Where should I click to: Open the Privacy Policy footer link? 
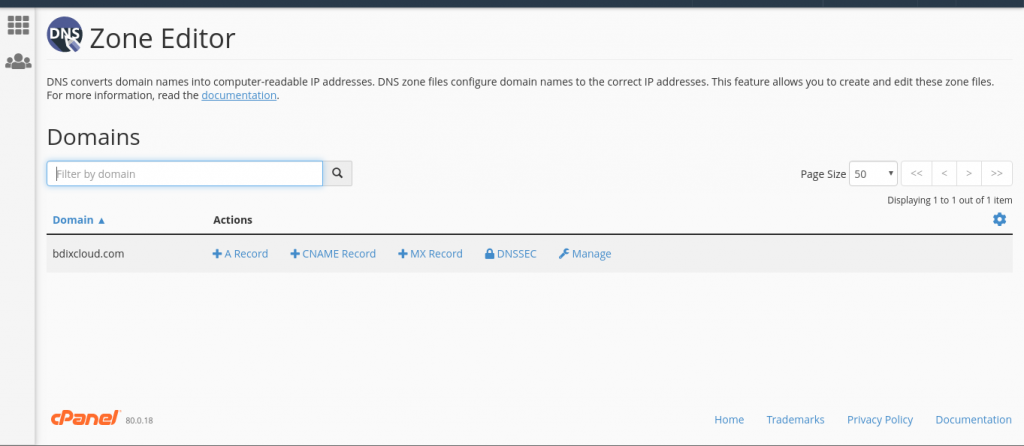click(880, 420)
